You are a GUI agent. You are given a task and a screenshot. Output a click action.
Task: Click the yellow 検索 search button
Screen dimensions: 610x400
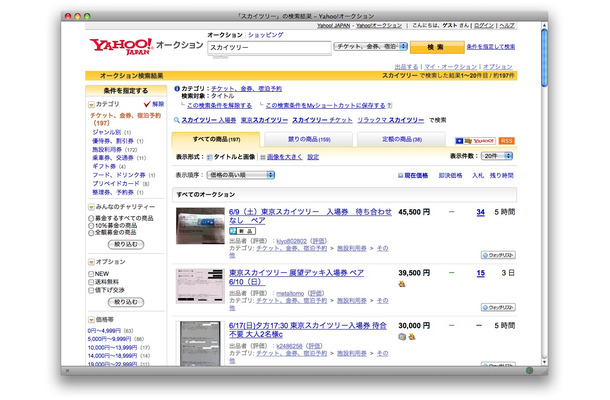437,47
